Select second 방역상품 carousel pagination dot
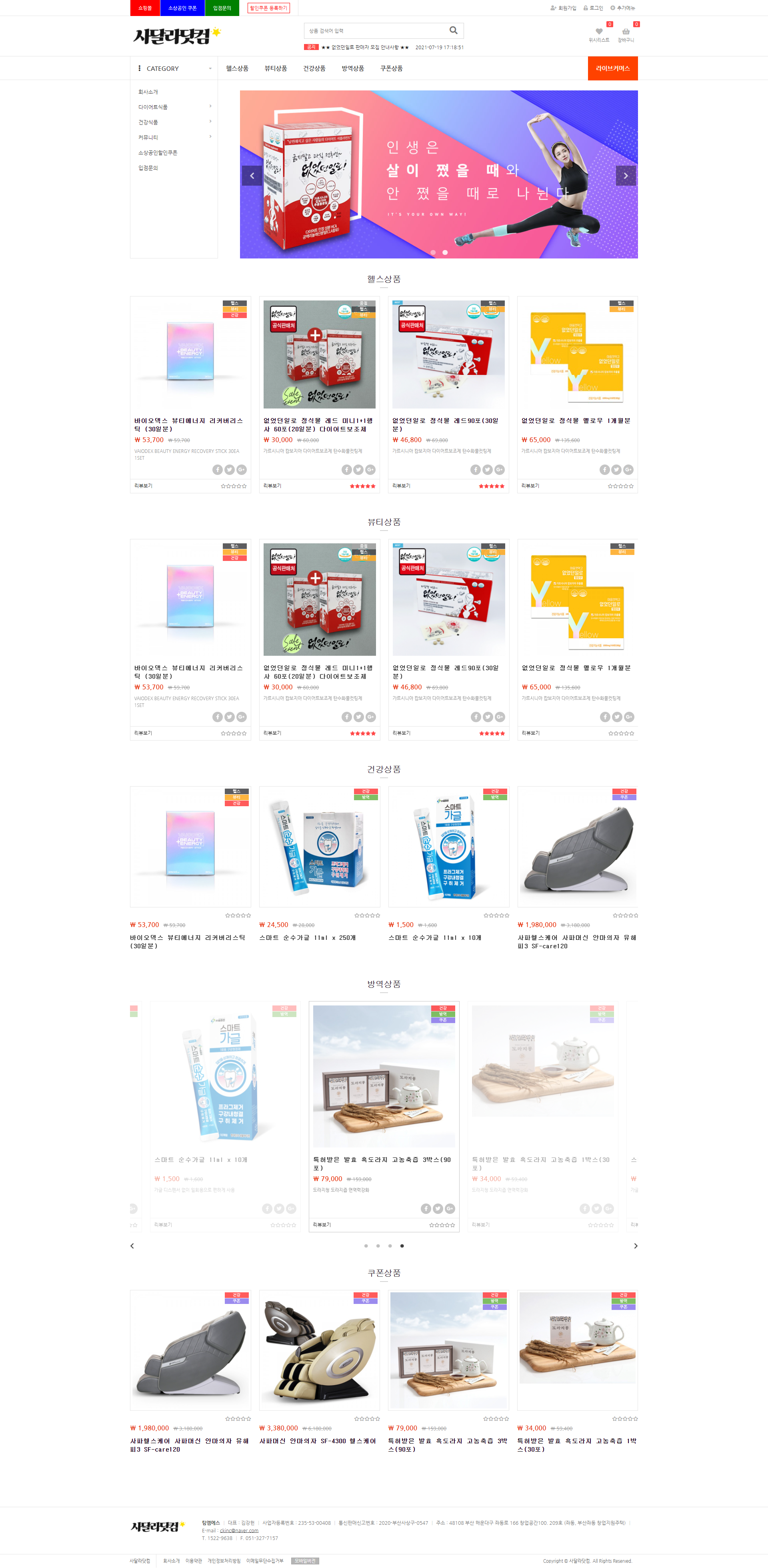This screenshot has width=768, height=1568. click(378, 1246)
